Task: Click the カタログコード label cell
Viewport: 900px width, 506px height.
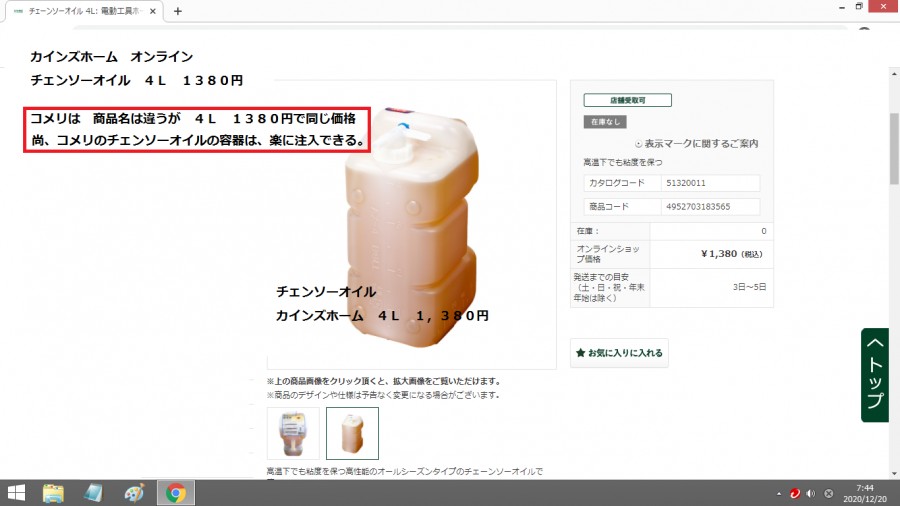Action: pos(622,183)
